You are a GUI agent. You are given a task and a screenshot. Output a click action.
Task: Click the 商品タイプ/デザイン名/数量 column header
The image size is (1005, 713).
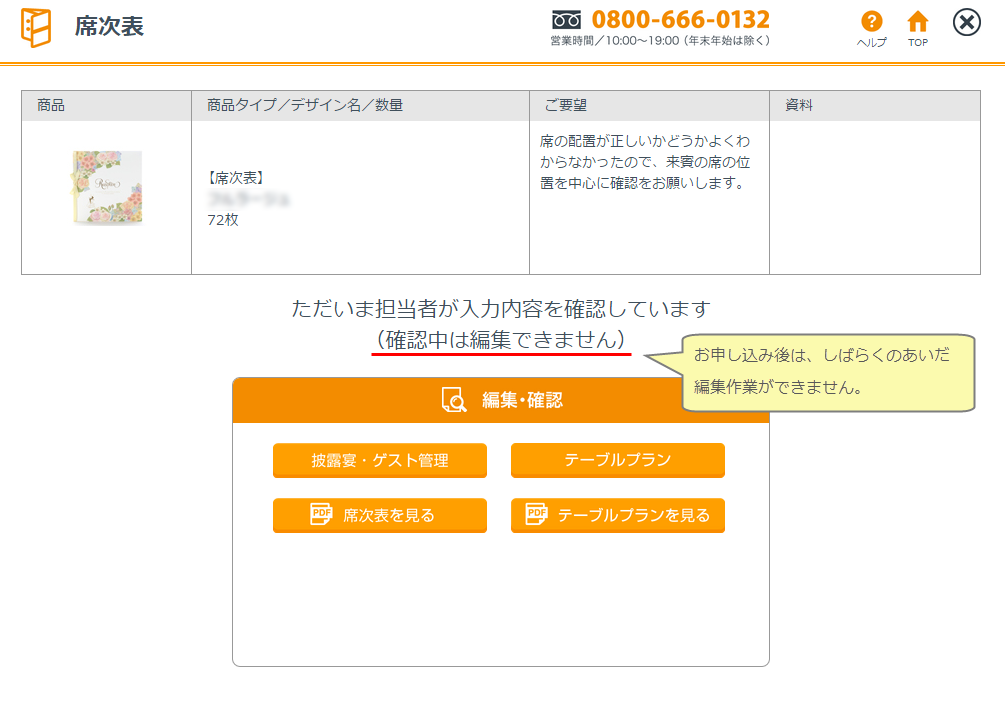click(x=304, y=105)
